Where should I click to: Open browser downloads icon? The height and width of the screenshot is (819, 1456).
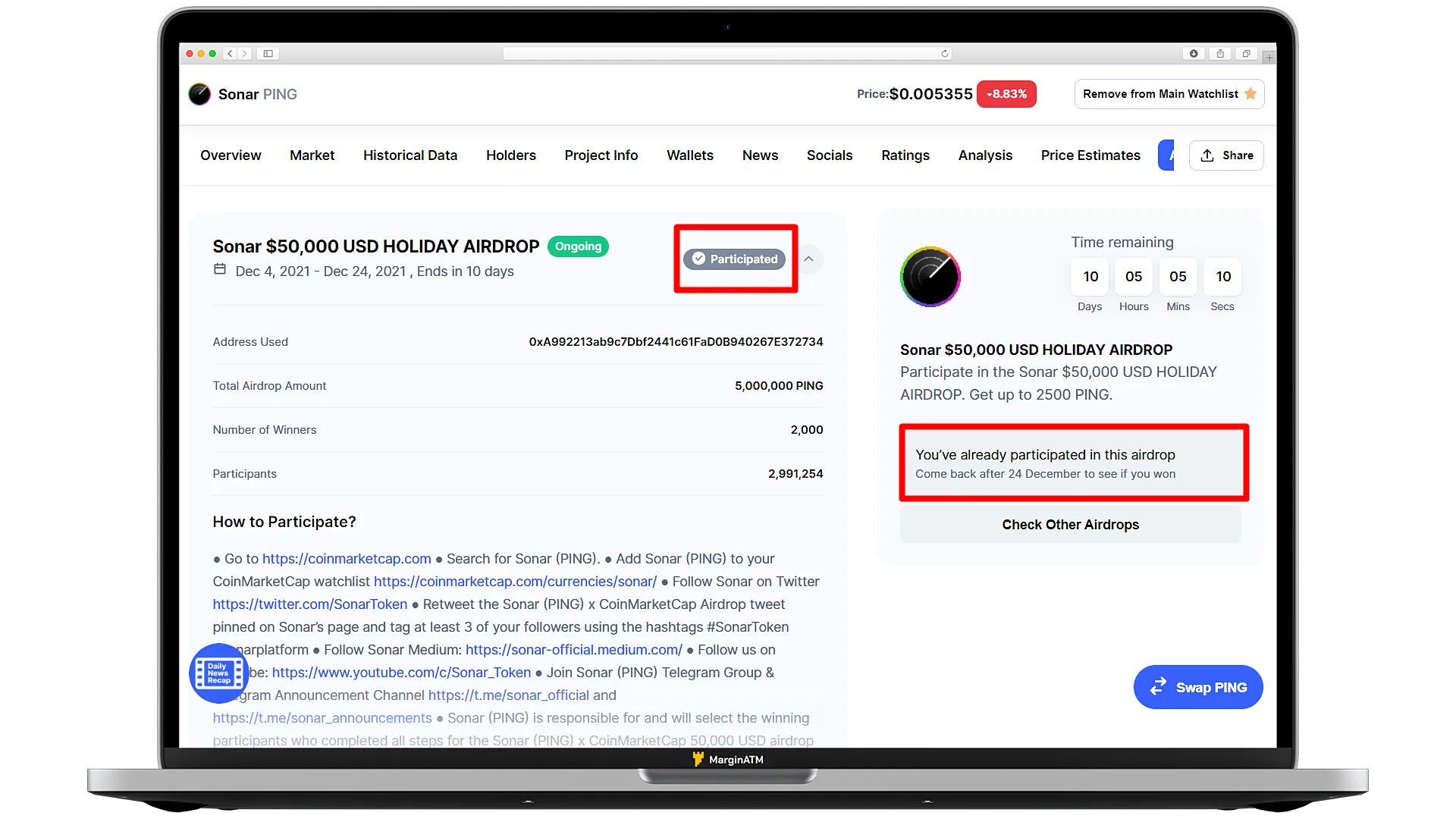[1194, 54]
